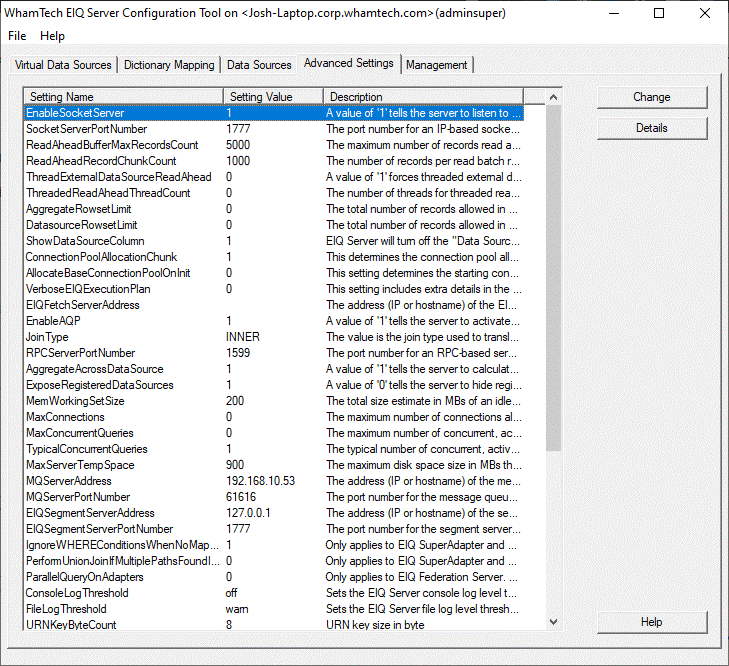The image size is (729, 666).
Task: Select the ShowDataSourceColumn setting
Action: coord(274,241)
